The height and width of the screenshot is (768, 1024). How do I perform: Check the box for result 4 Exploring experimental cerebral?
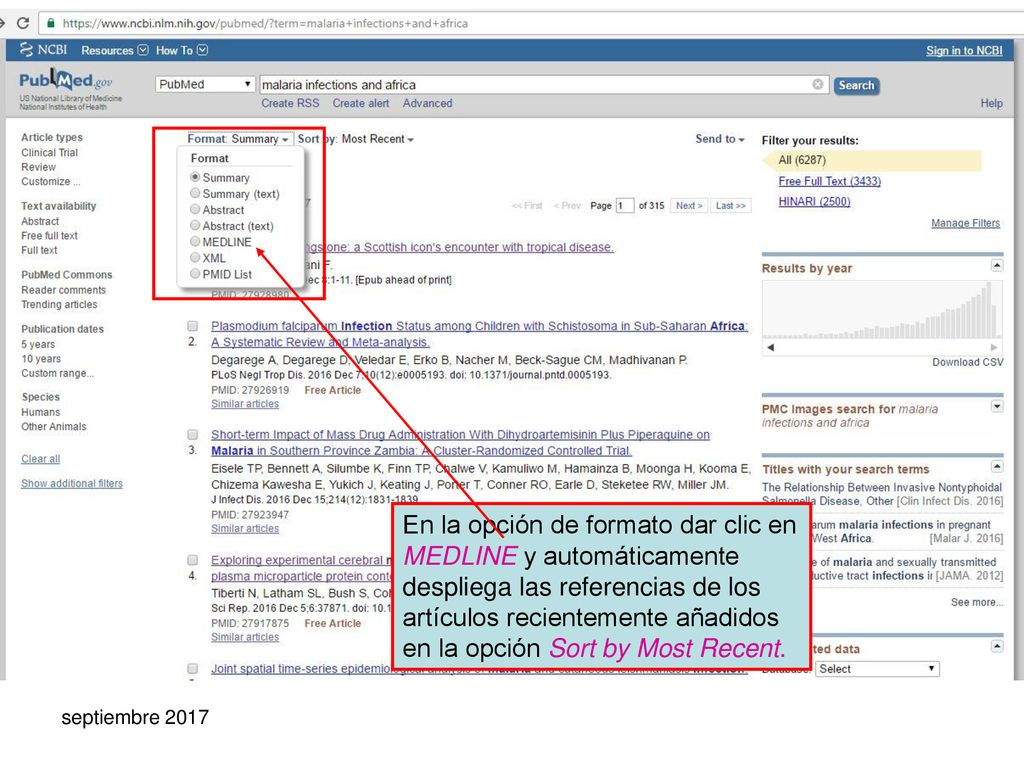193,560
